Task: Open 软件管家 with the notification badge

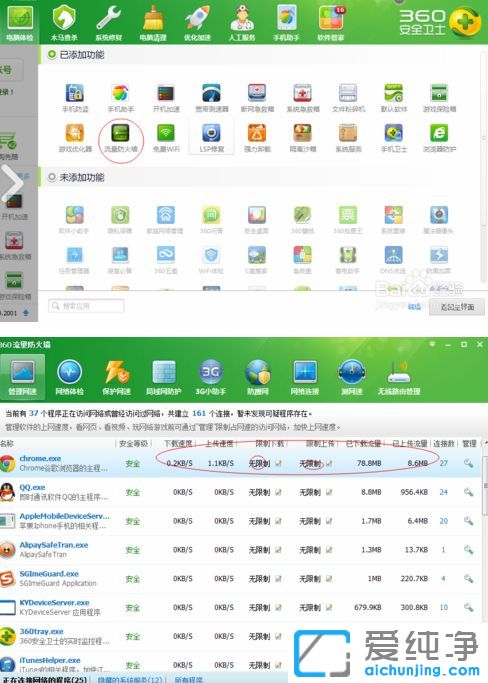Action: tap(331, 23)
